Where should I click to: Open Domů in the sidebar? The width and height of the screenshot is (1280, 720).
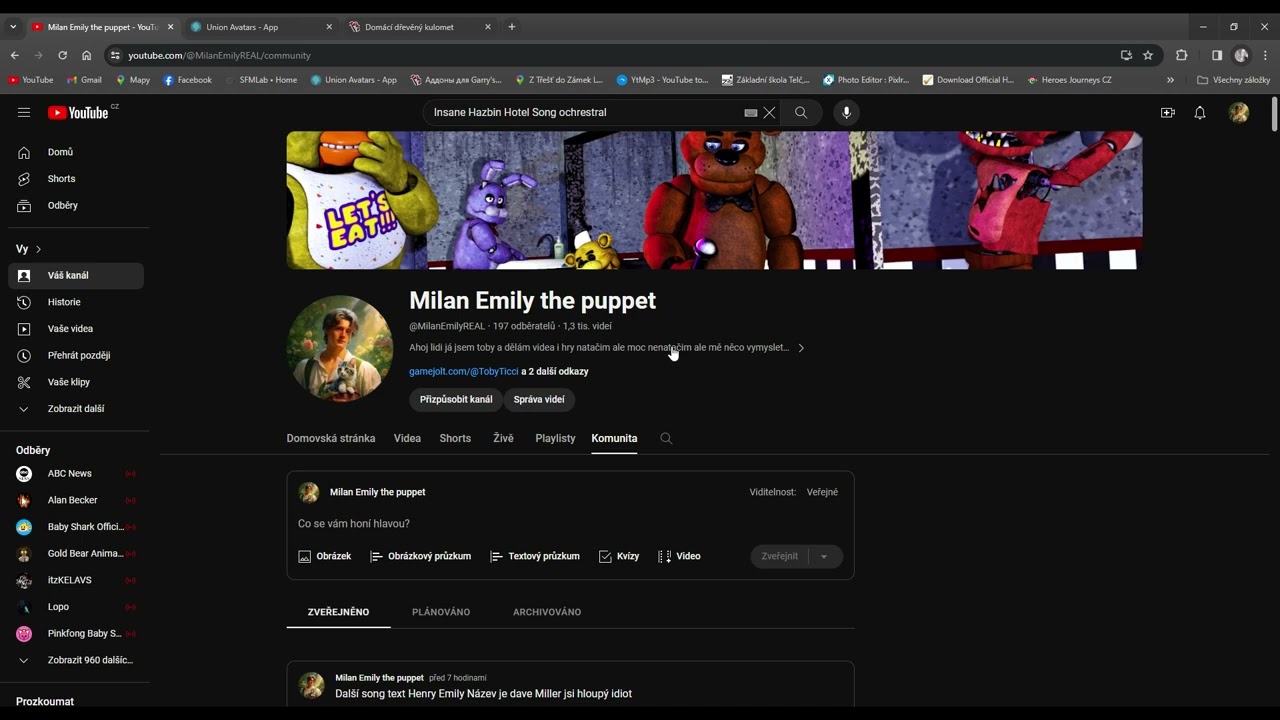pos(76,152)
